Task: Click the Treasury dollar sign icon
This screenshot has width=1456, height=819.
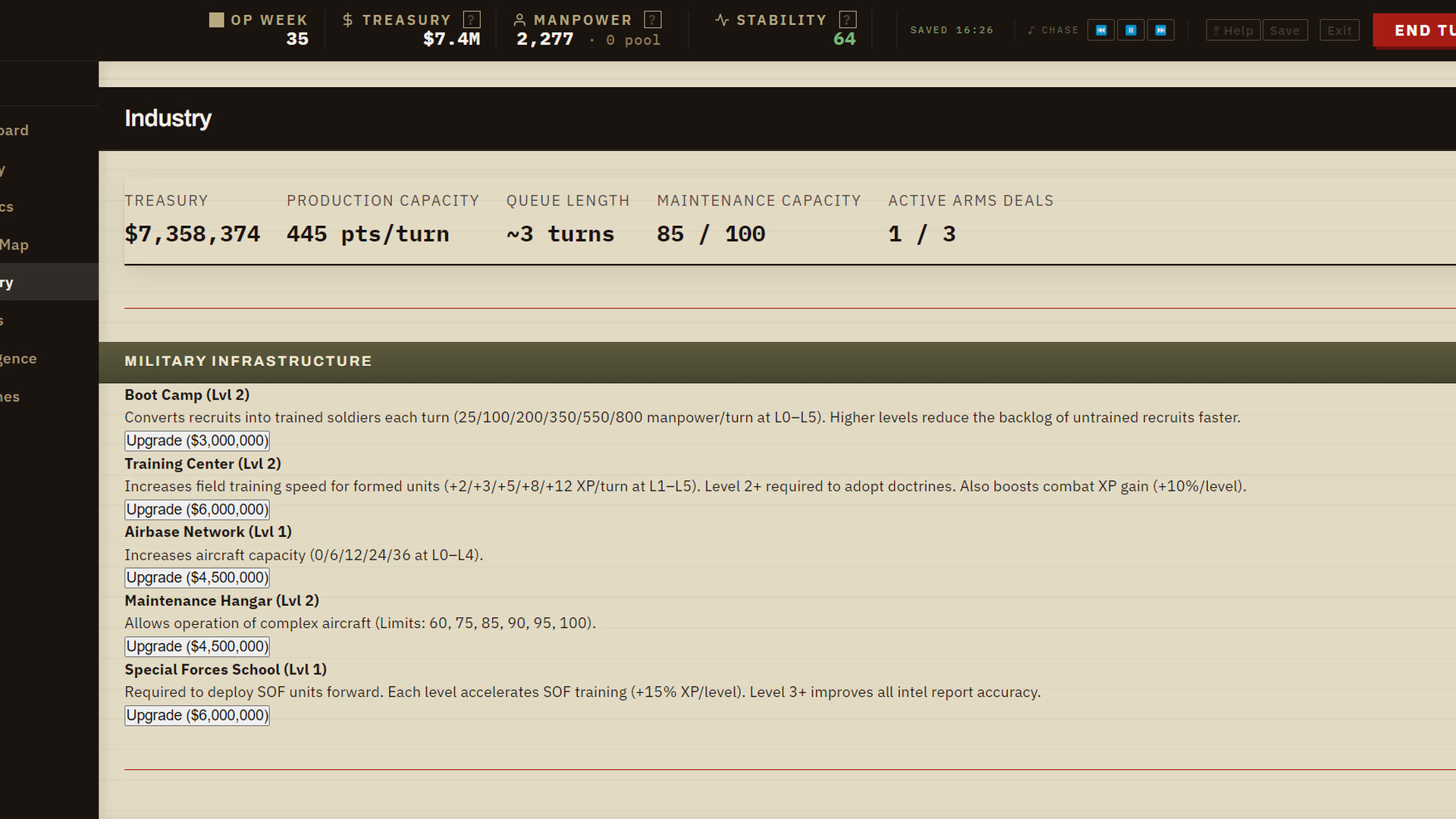Action: click(x=347, y=20)
